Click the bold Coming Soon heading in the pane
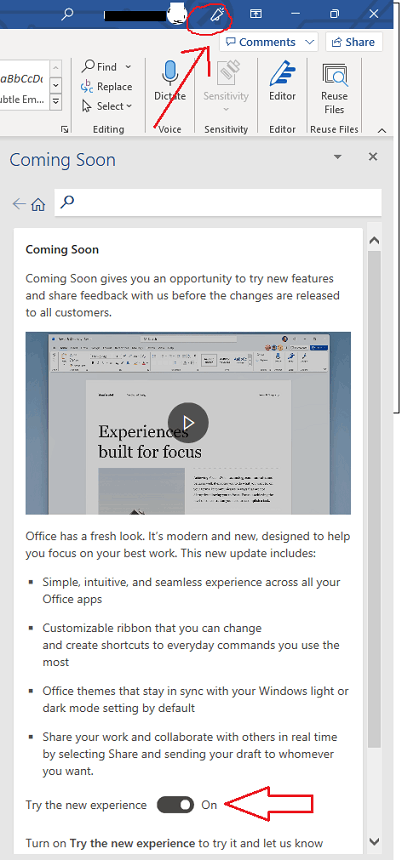This screenshot has height=860, width=402. [62, 250]
